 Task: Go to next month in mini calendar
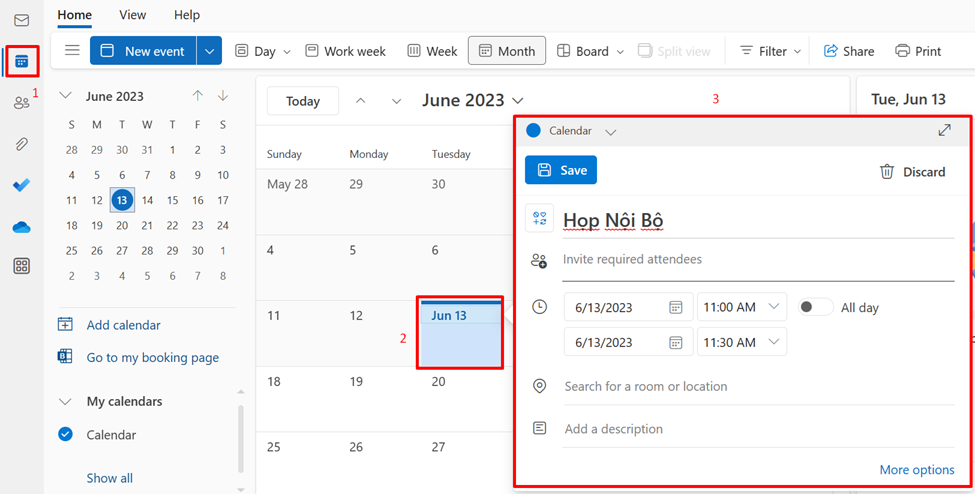(223, 96)
